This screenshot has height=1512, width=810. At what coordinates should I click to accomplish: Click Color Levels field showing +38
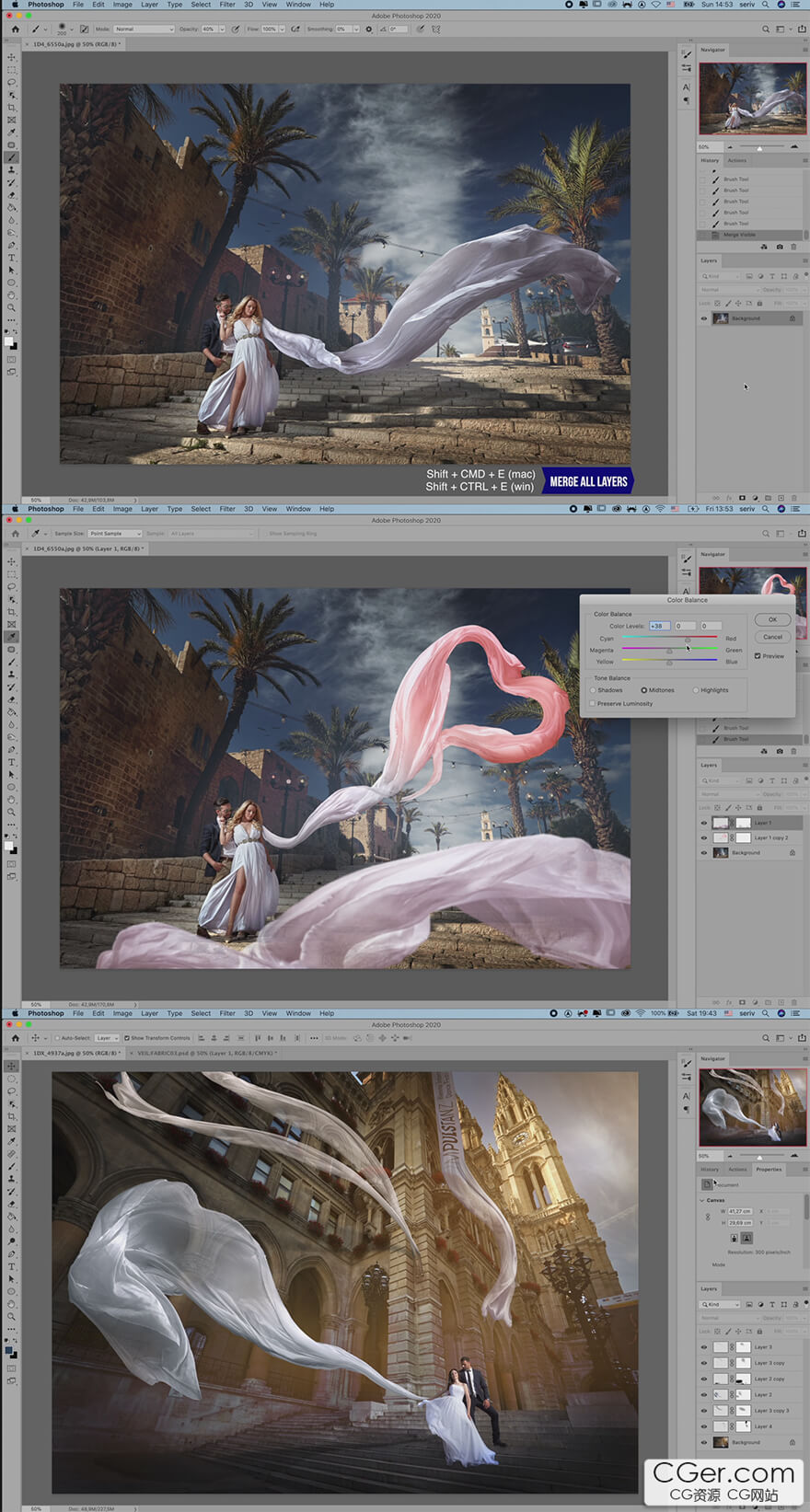coord(659,626)
